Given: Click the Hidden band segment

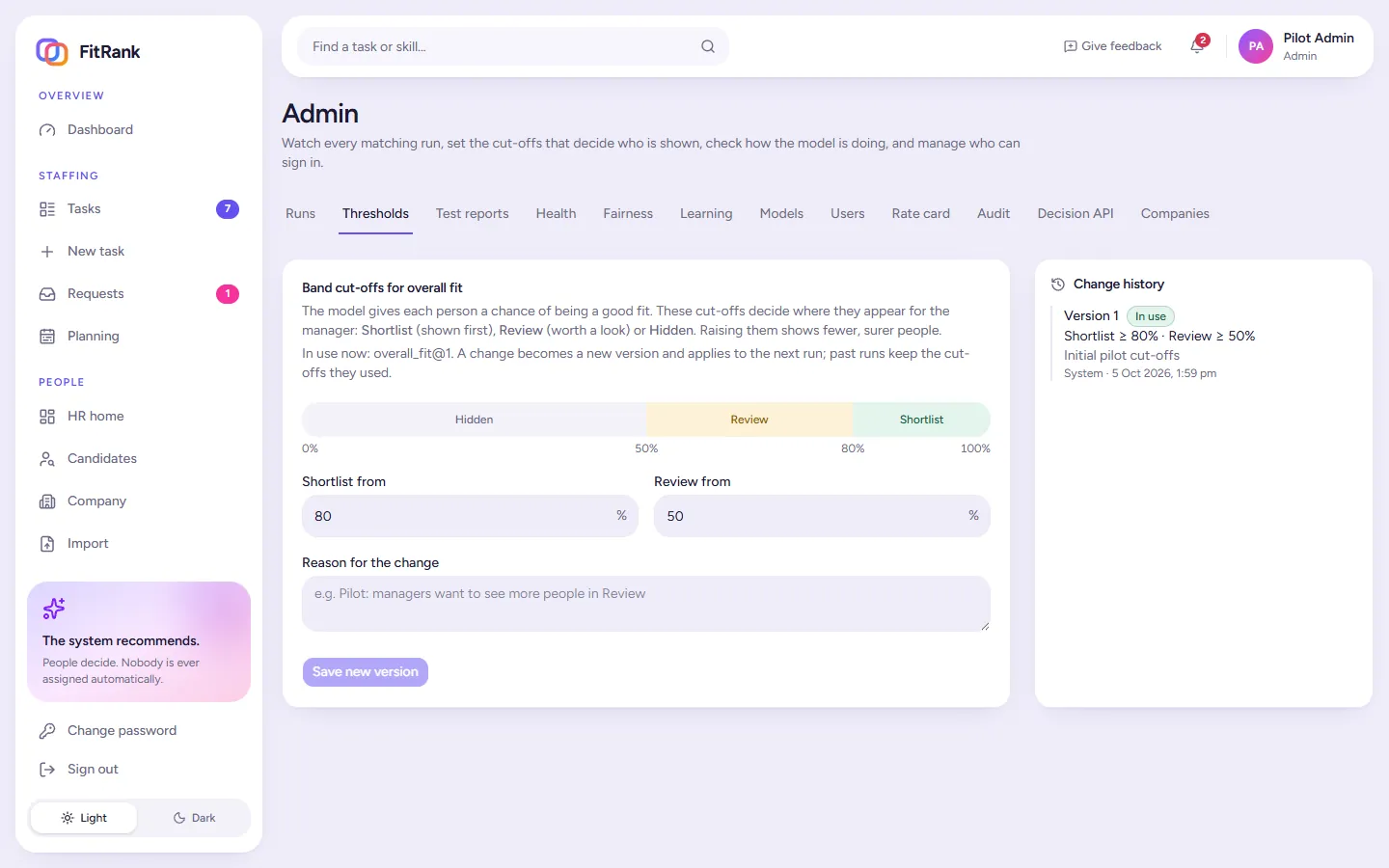Looking at the screenshot, I should (x=474, y=420).
